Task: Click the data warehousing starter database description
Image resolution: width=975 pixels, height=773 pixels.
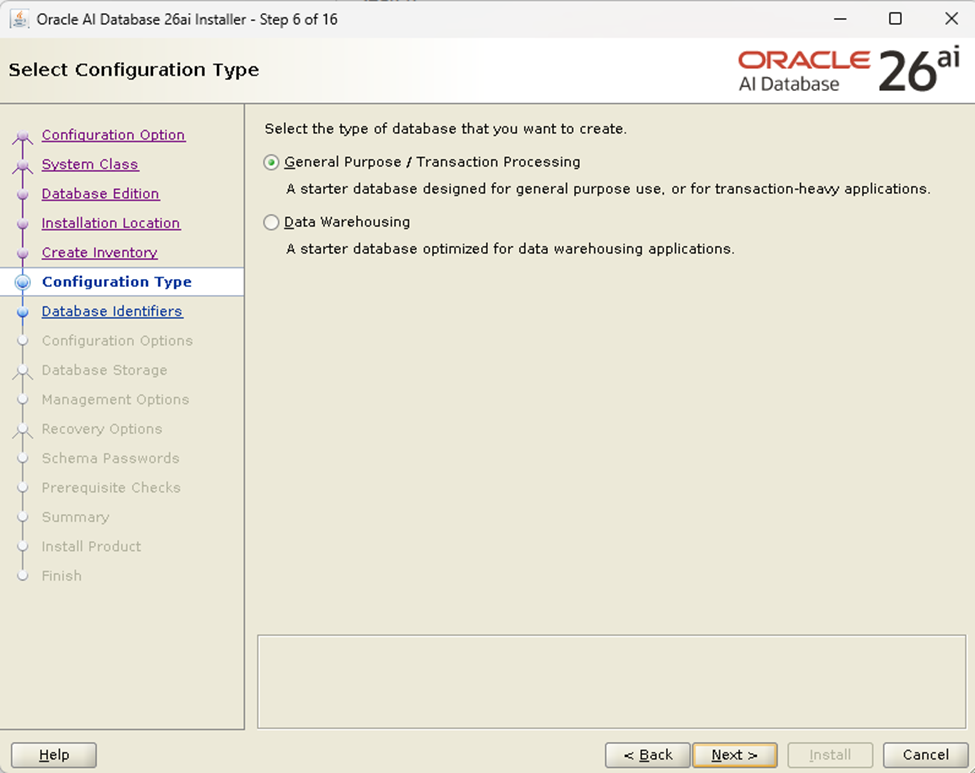Action: click(x=510, y=249)
